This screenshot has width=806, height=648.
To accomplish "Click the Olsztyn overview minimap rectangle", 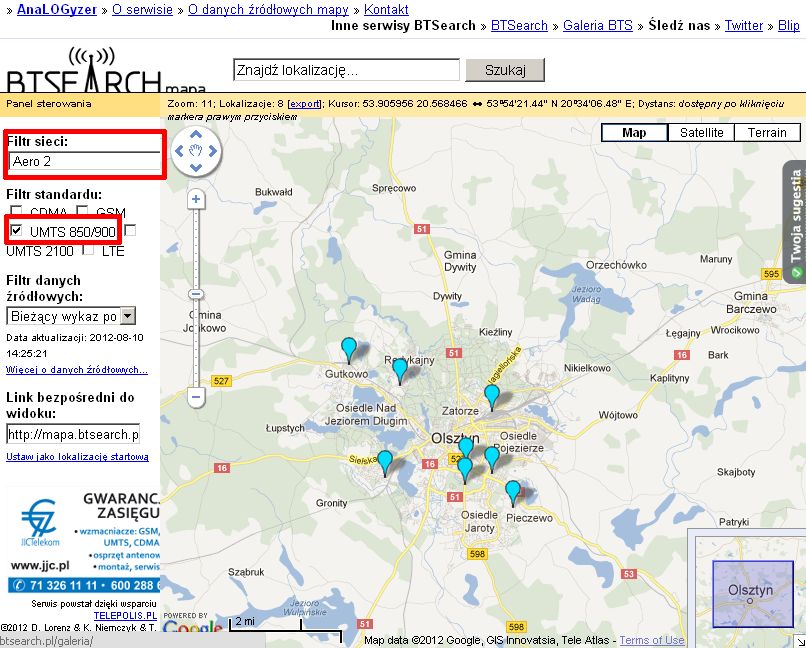I will point(753,593).
